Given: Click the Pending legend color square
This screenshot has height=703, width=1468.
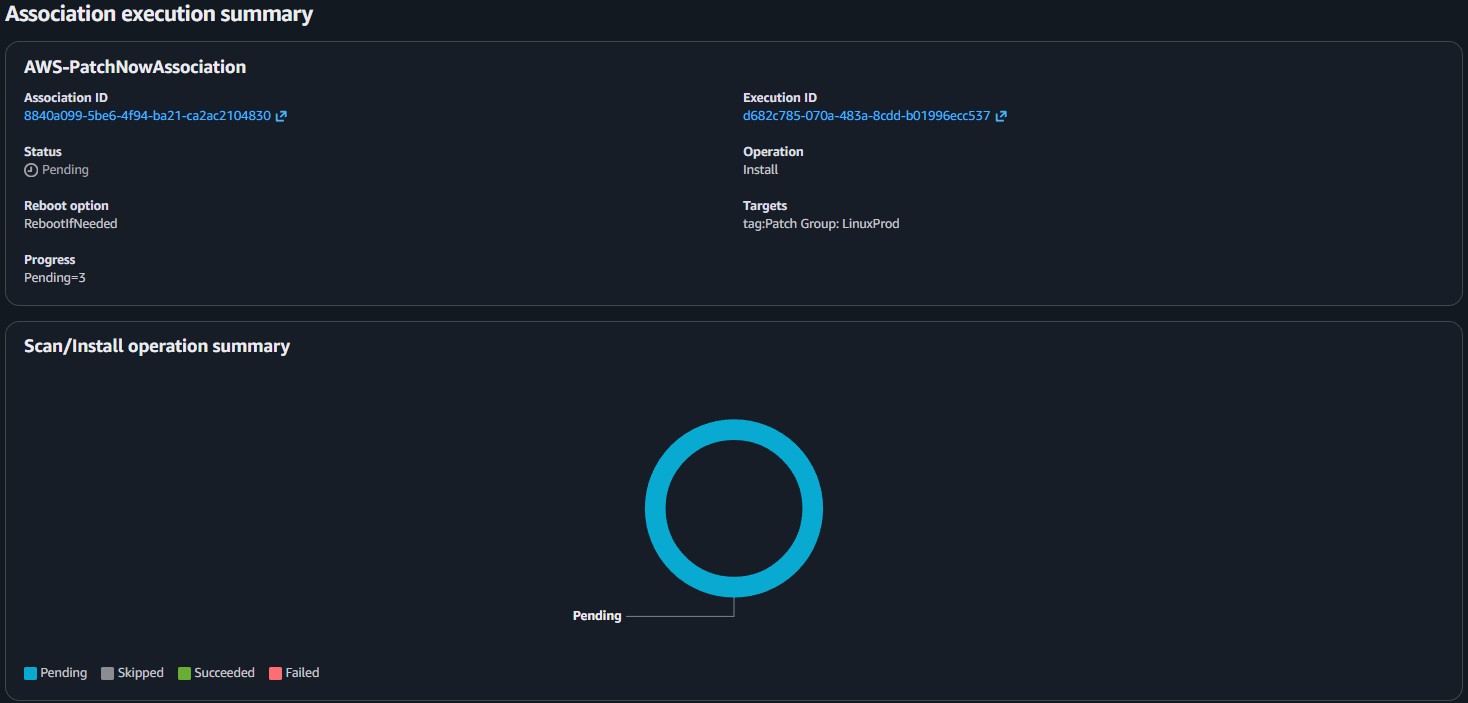Looking at the screenshot, I should 30,672.
